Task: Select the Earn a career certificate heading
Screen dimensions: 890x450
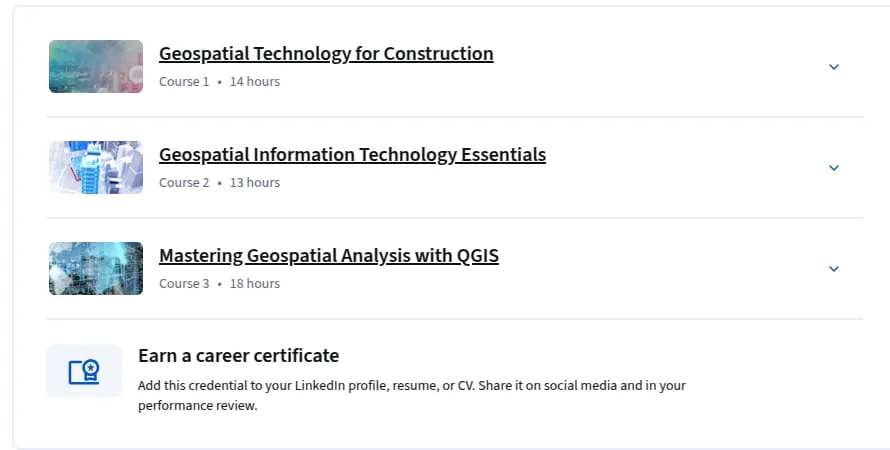Action: (238, 356)
